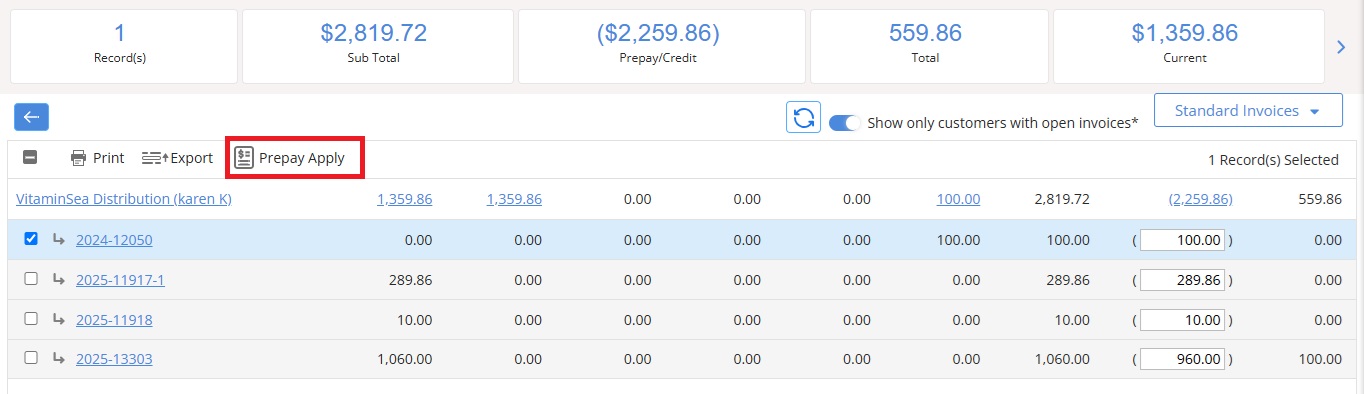The width and height of the screenshot is (1364, 394).
Task: Open invoice 2025-13303 link
Action: (114, 359)
